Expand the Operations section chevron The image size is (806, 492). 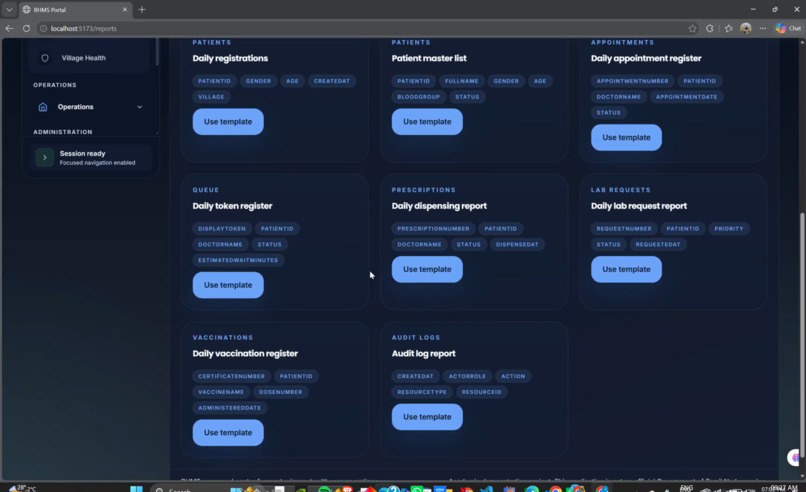[x=139, y=107]
